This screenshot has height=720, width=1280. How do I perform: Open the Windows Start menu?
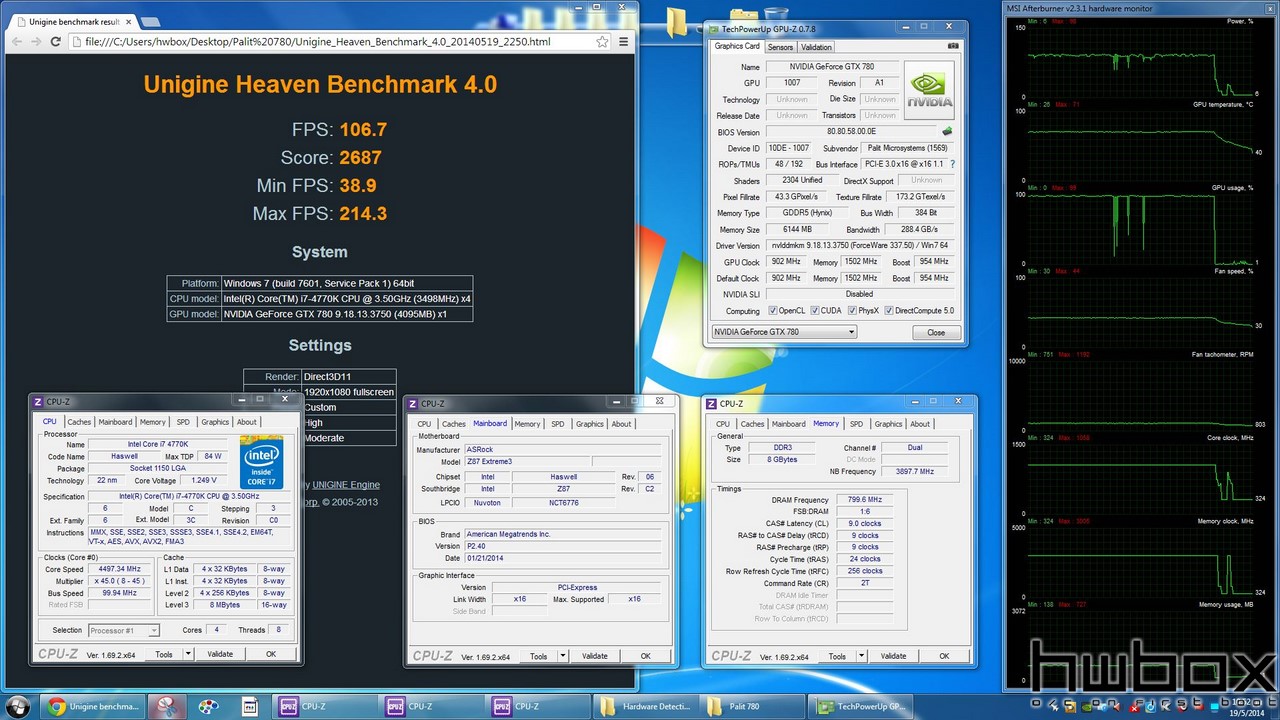[18, 706]
